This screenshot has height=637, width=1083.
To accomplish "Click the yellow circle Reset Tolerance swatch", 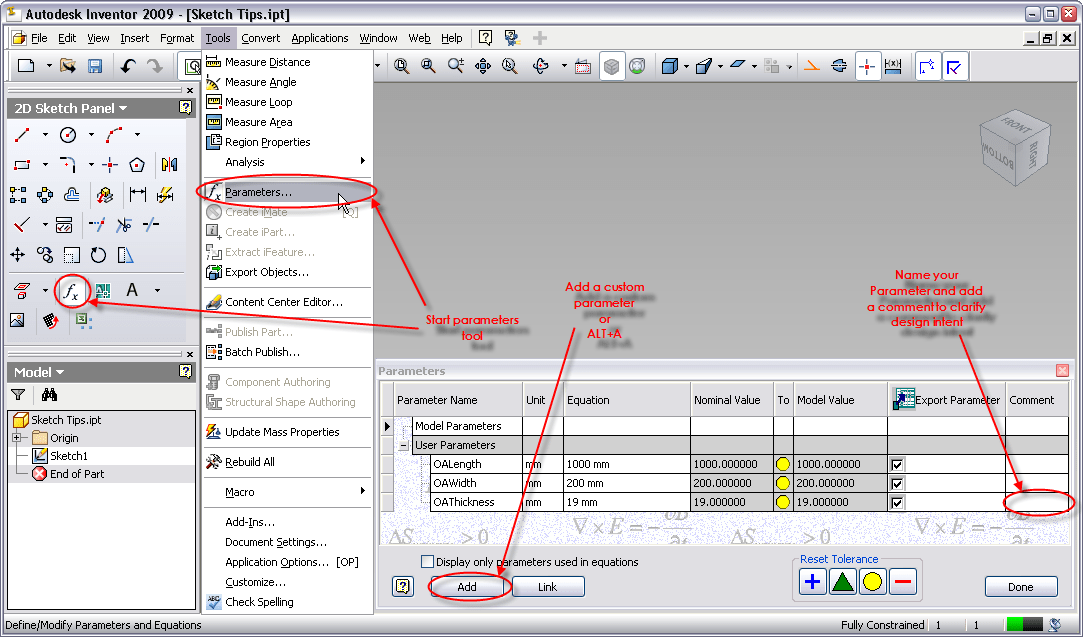I will coord(872,580).
